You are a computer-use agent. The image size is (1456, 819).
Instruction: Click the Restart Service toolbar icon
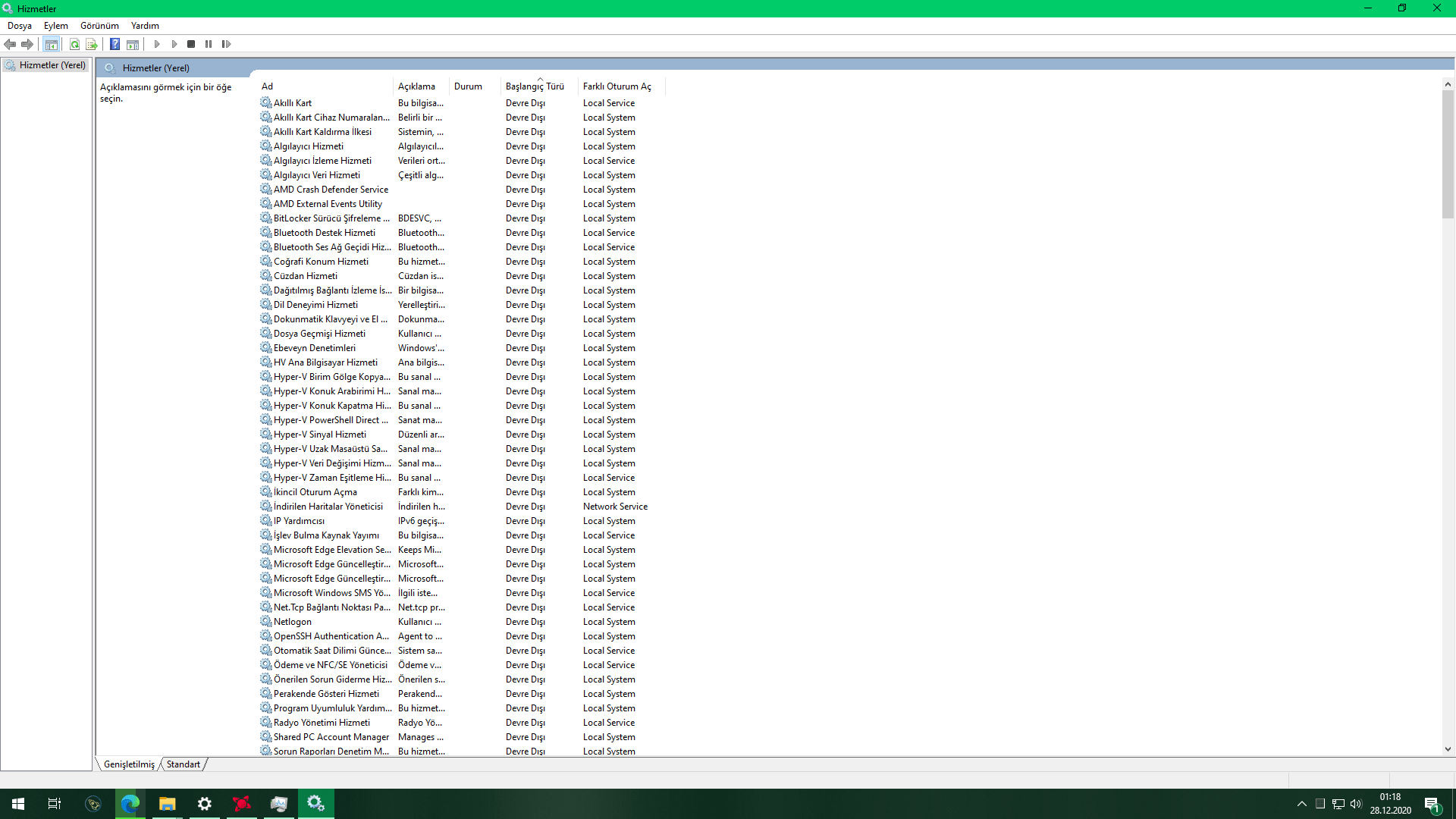pyautogui.click(x=226, y=44)
